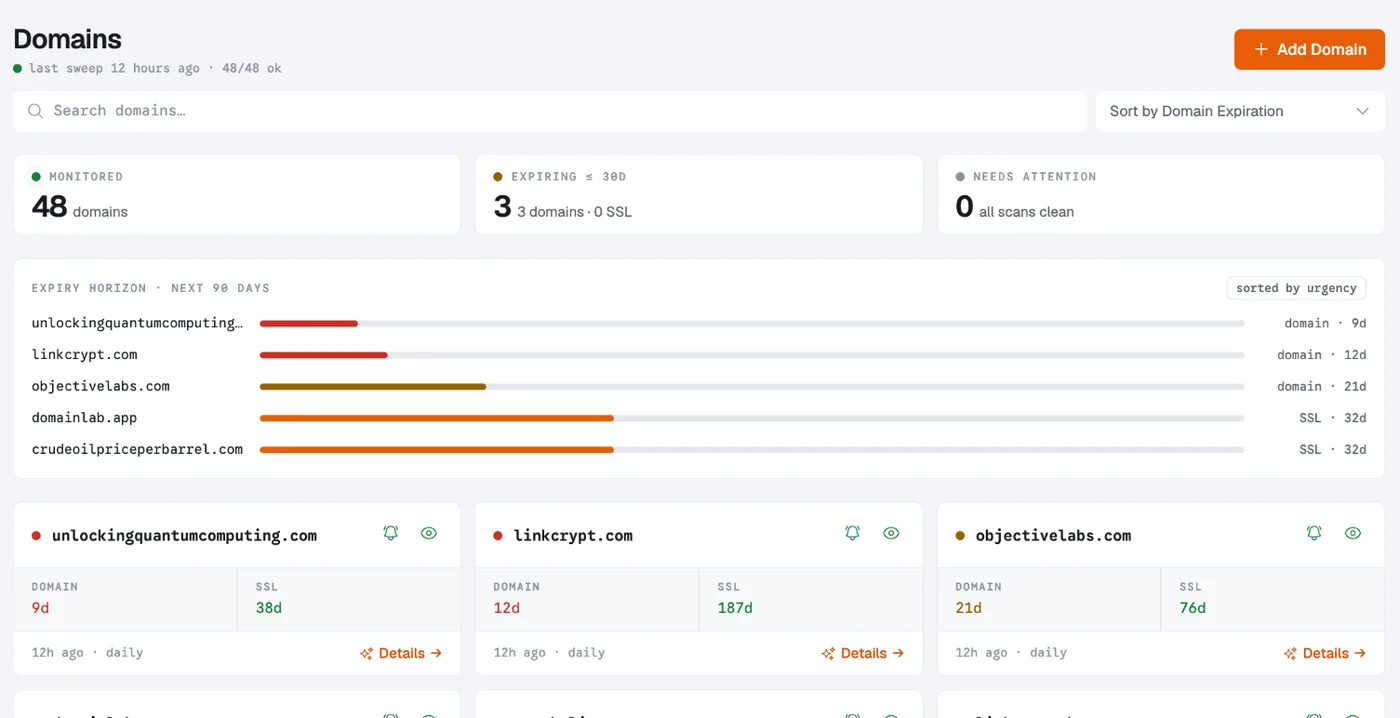Open the Sort by Domain Expiration dropdown
This screenshot has width=1400, height=718.
pos(1240,111)
